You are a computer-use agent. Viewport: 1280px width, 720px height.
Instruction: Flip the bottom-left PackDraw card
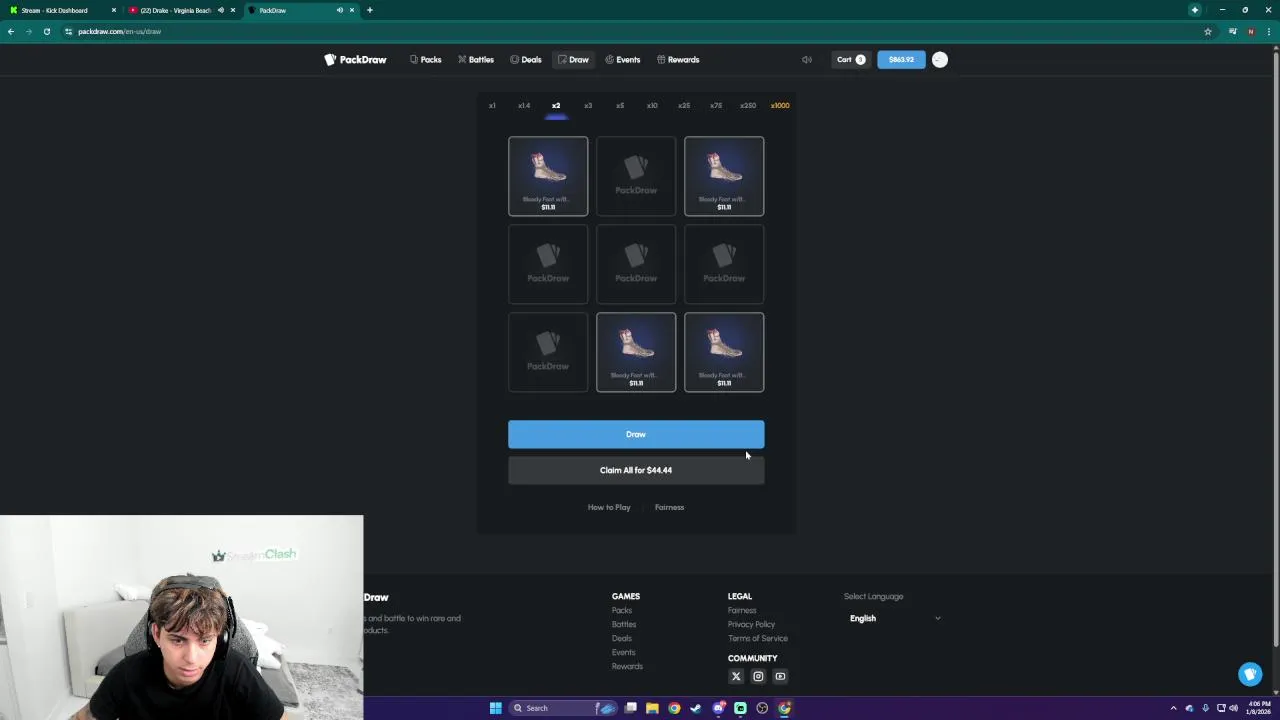(548, 352)
